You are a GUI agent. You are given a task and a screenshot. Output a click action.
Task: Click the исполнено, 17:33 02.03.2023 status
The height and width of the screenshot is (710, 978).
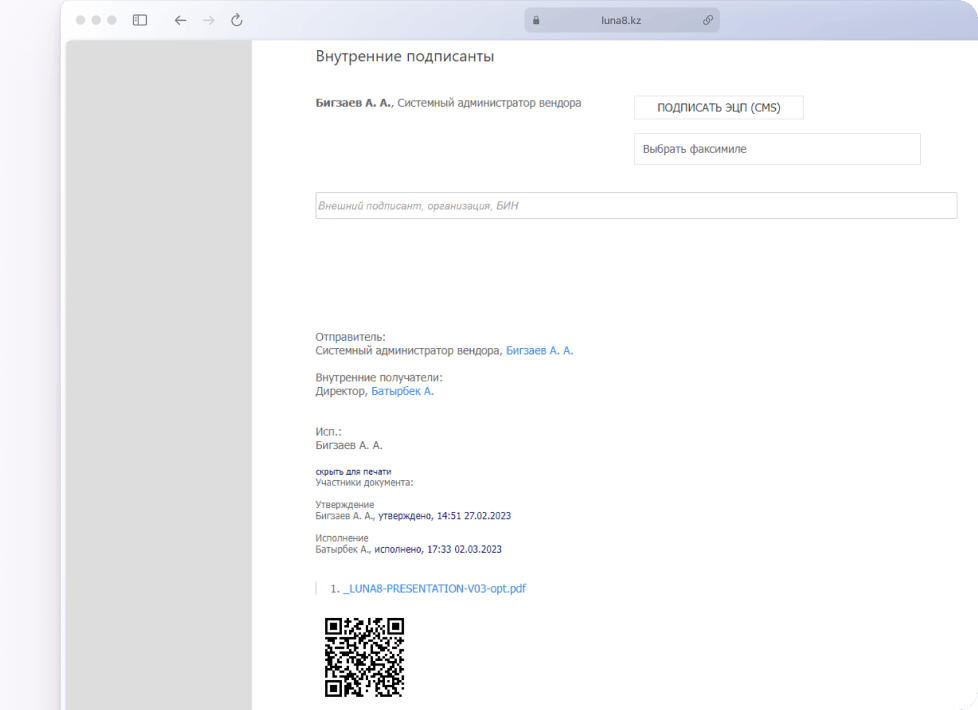click(x=439, y=549)
